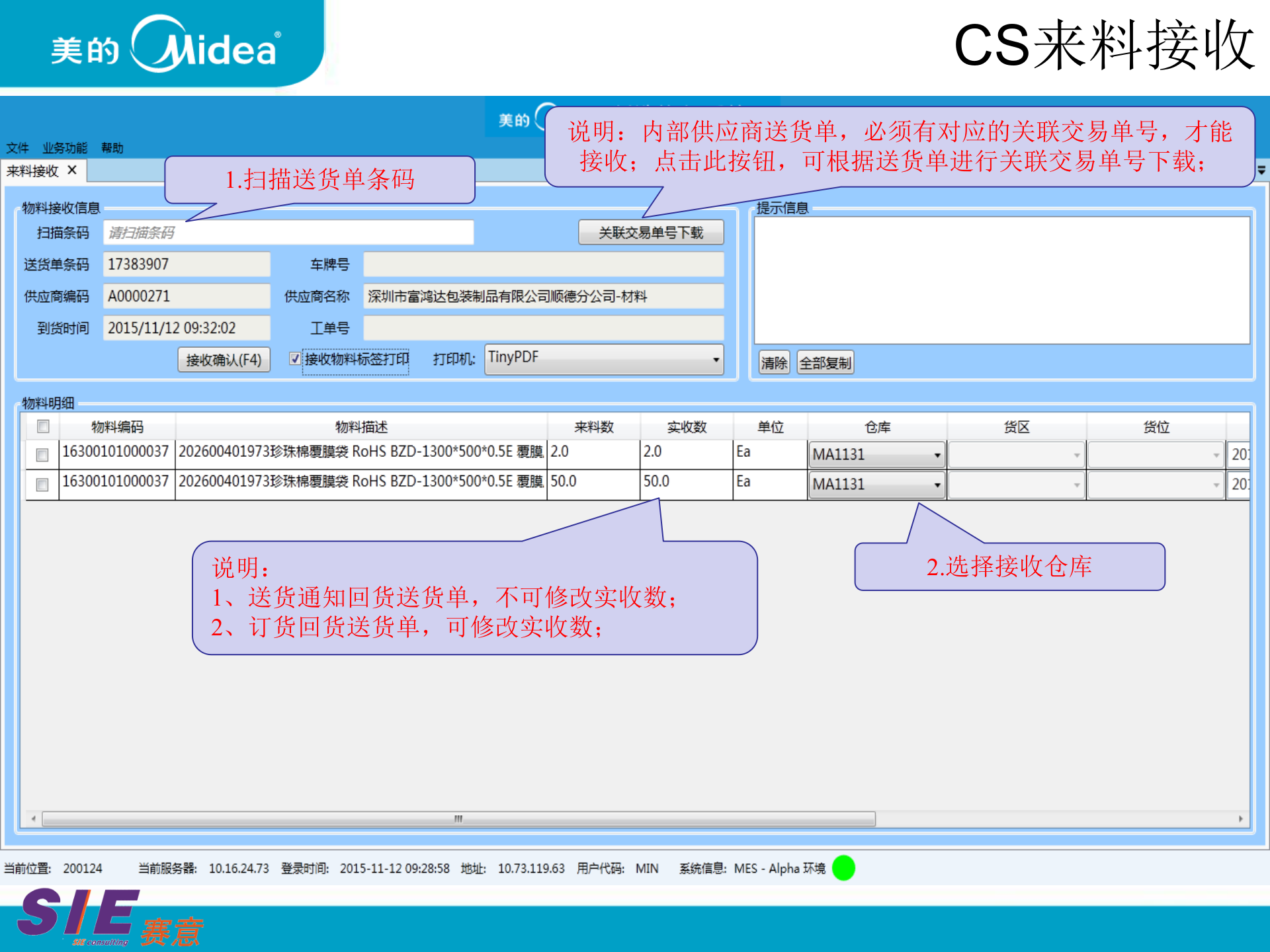
Task: Check second material row checkbox
Action: point(43,485)
